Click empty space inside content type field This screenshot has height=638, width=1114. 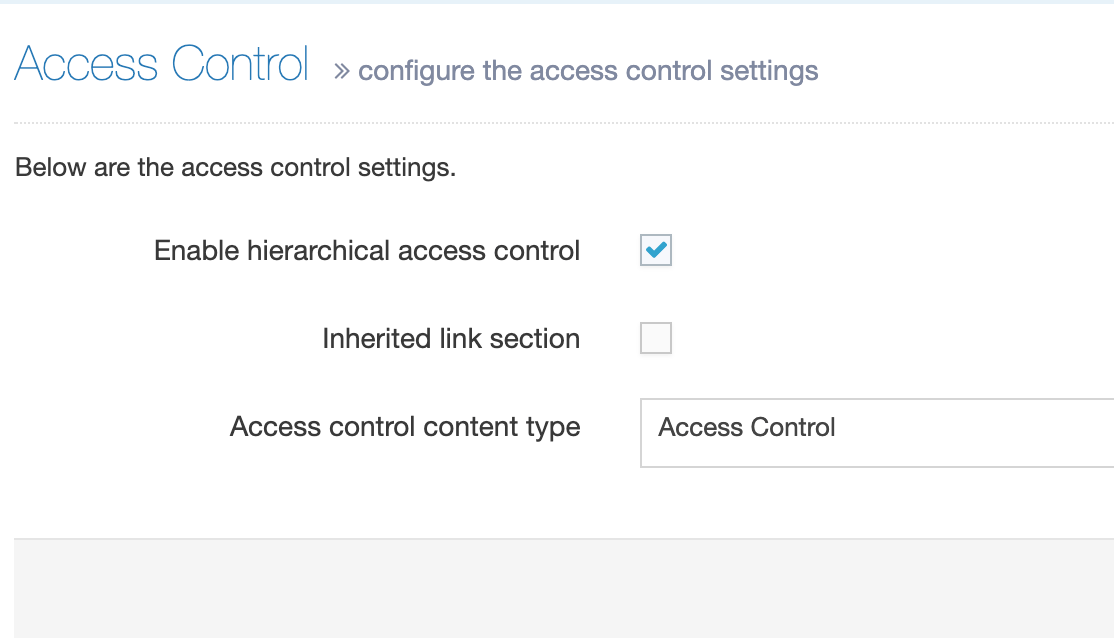[x=980, y=433]
